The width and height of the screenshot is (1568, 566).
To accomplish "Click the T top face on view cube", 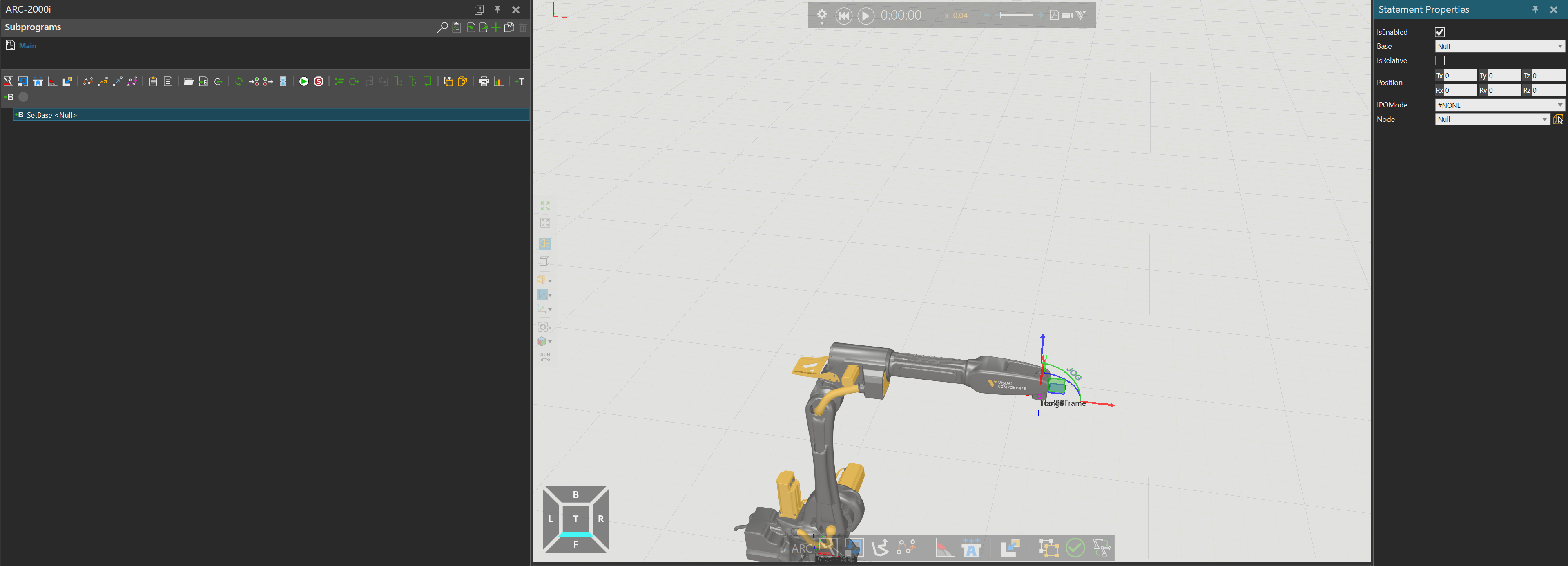I will [575, 519].
